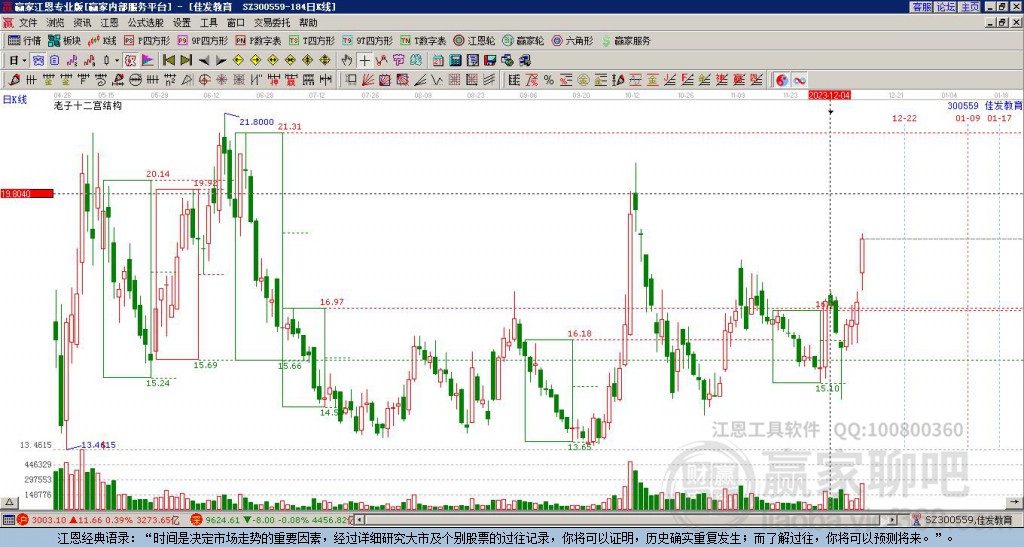
Task: Open the 9T四方形 tool
Action: point(368,40)
